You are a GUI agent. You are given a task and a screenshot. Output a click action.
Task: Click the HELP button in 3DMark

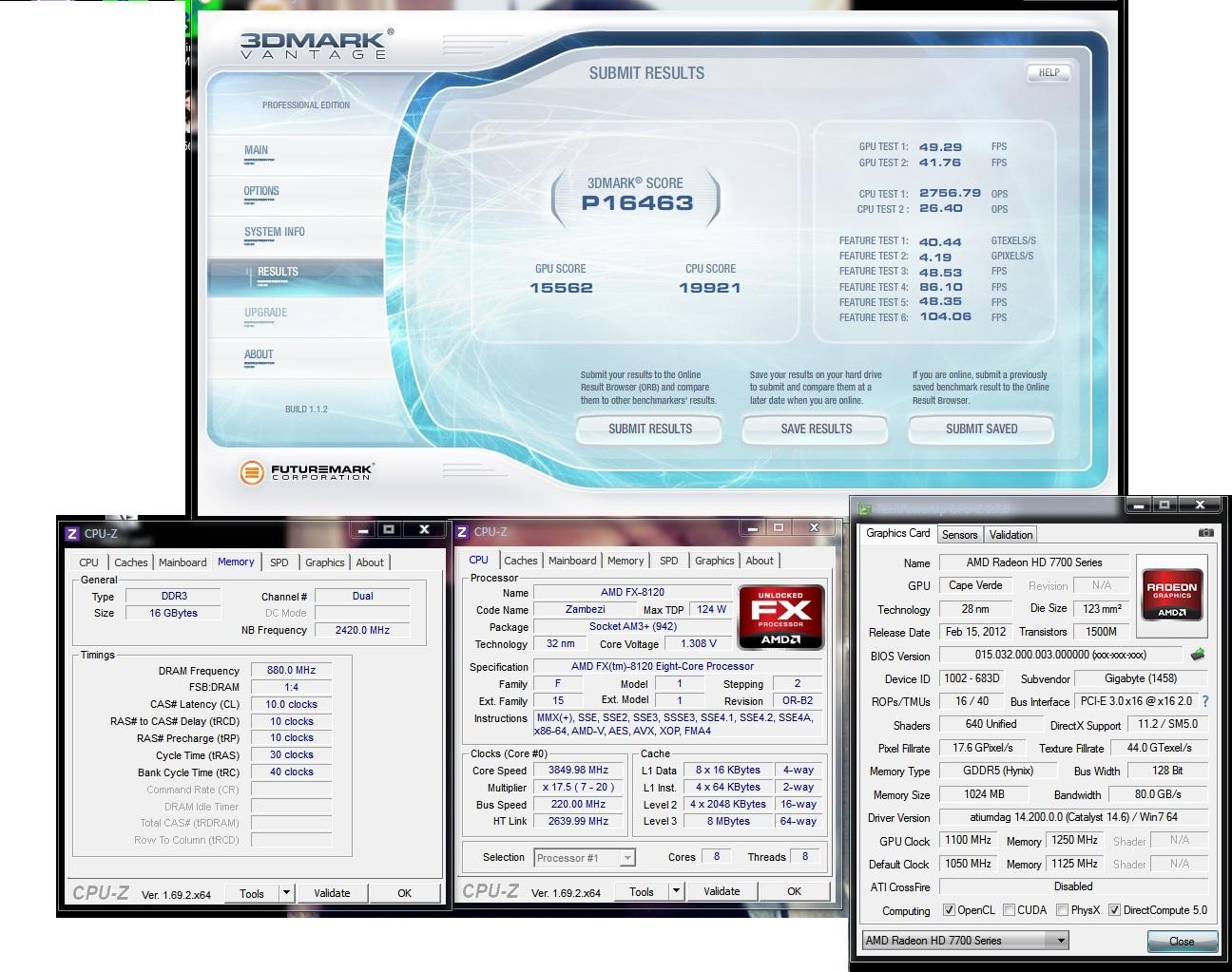point(1049,72)
